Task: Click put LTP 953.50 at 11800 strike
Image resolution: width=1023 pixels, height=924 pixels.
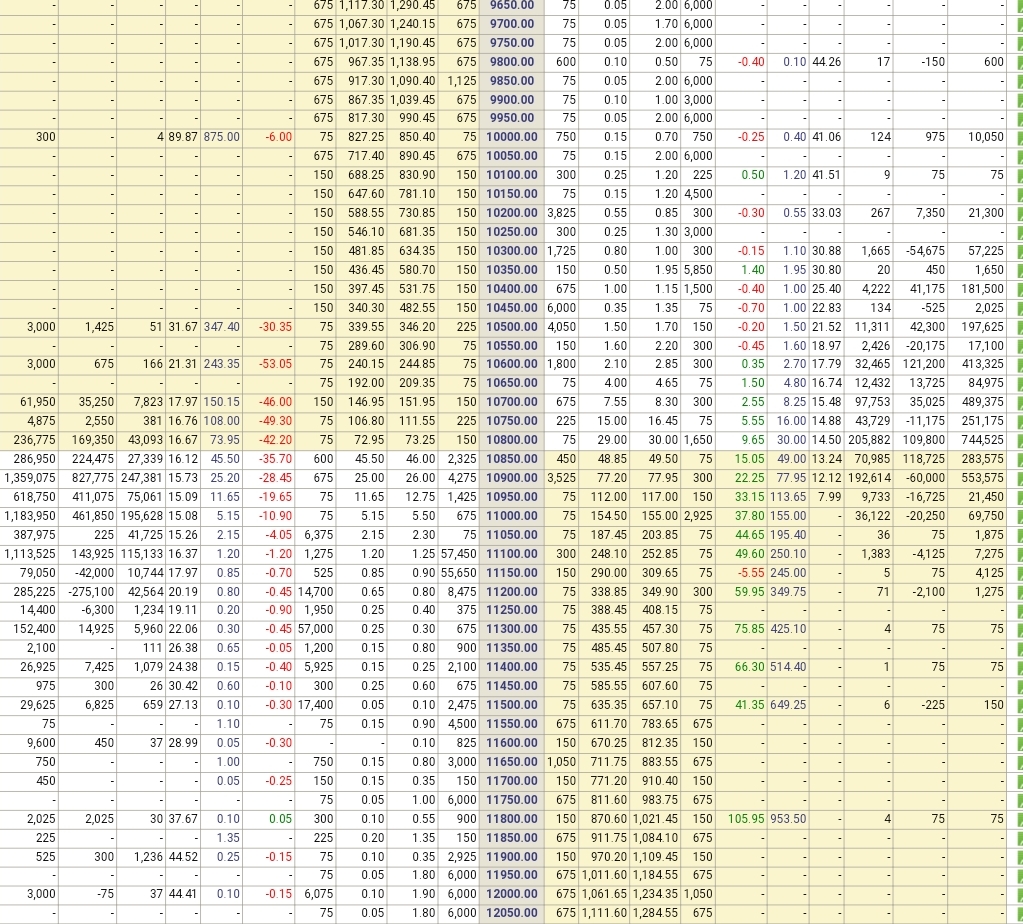Action: (x=788, y=819)
